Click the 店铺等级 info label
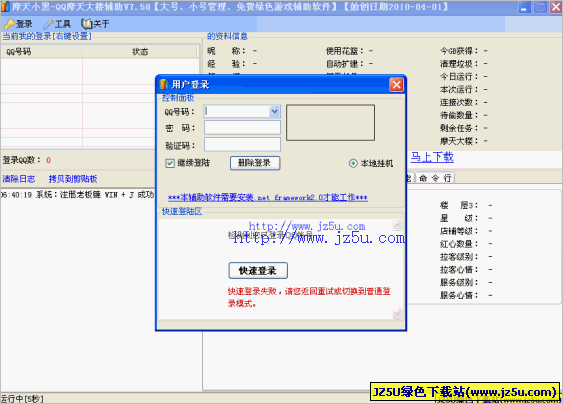The image size is (563, 404). pyautogui.click(x=459, y=231)
